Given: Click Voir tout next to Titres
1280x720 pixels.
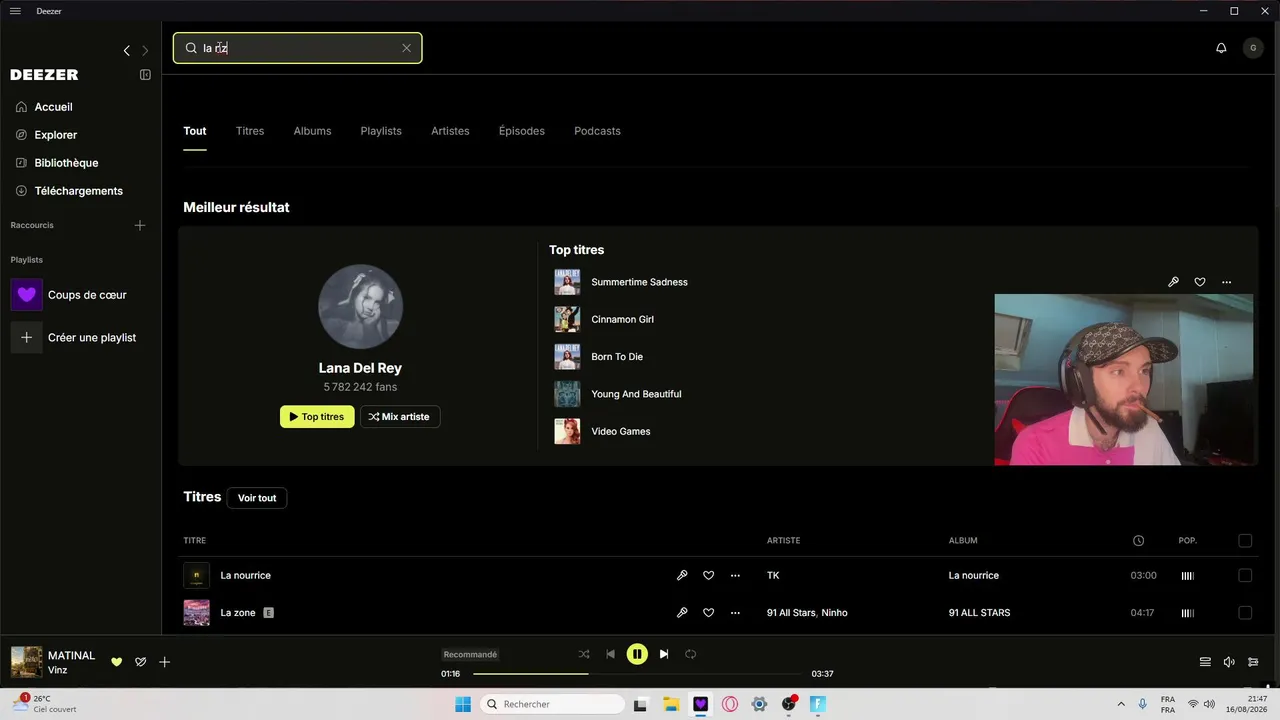Looking at the screenshot, I should [x=257, y=498].
